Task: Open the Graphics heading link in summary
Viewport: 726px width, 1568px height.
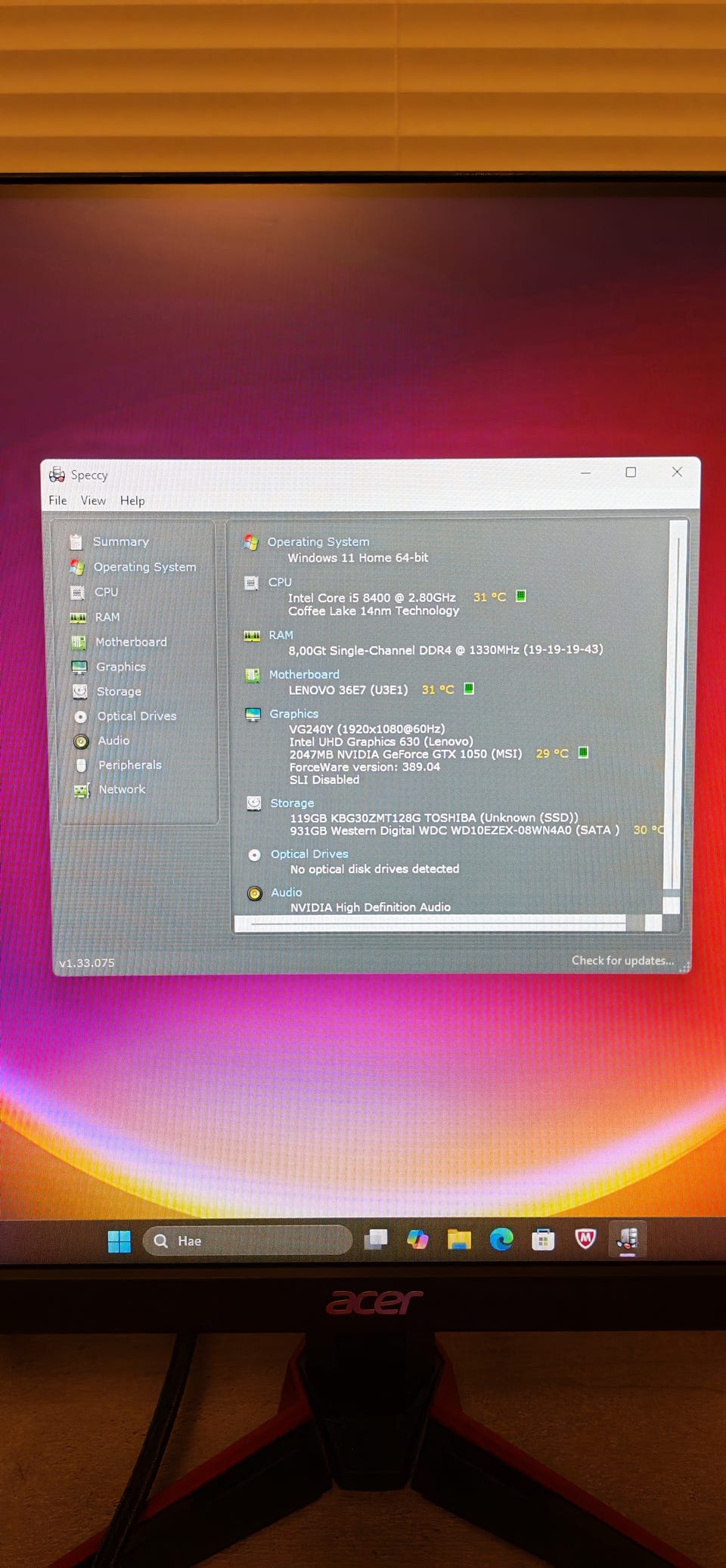Action: (x=294, y=714)
